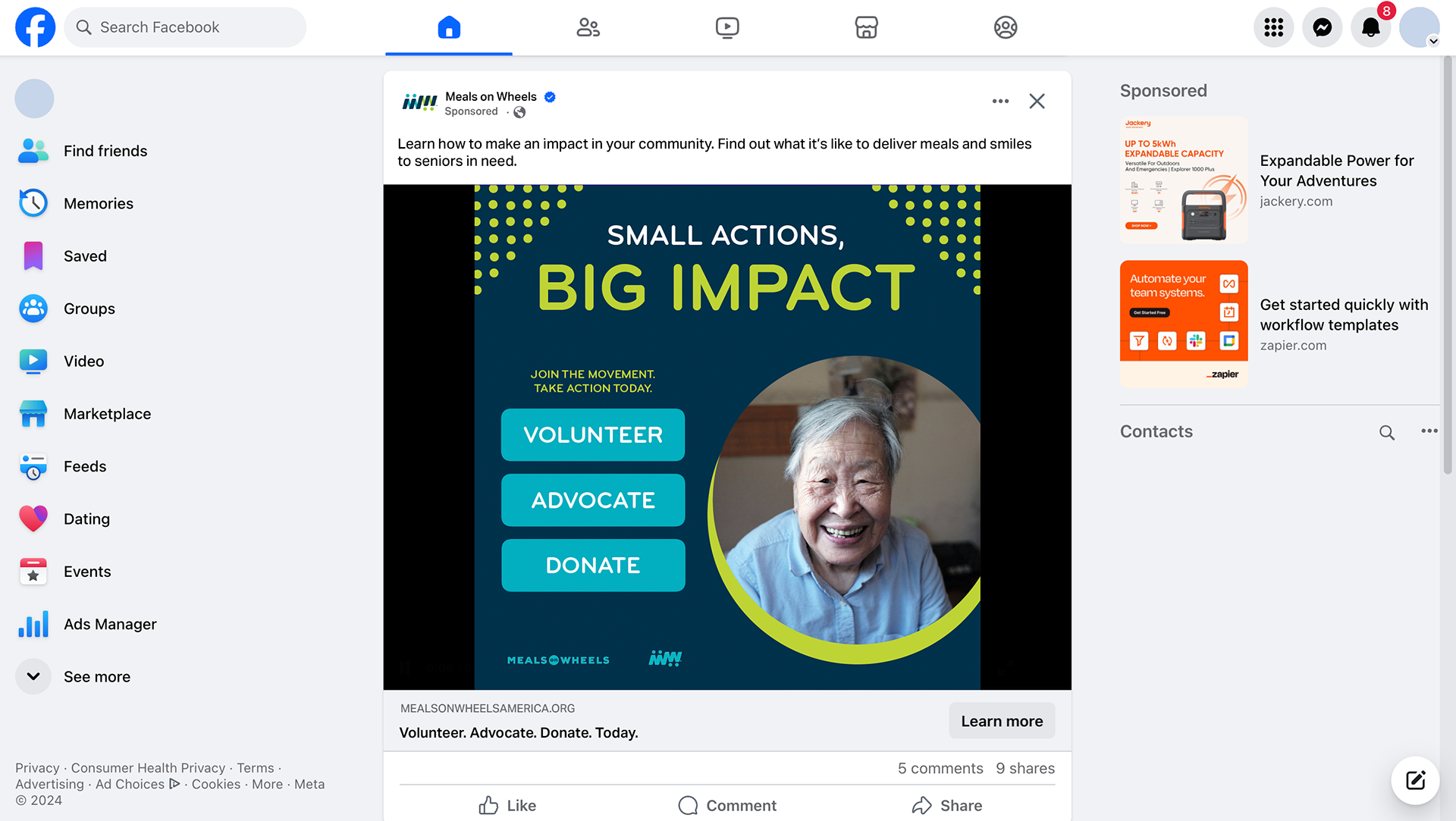
Task: Open Video in left sidebar
Action: click(83, 361)
